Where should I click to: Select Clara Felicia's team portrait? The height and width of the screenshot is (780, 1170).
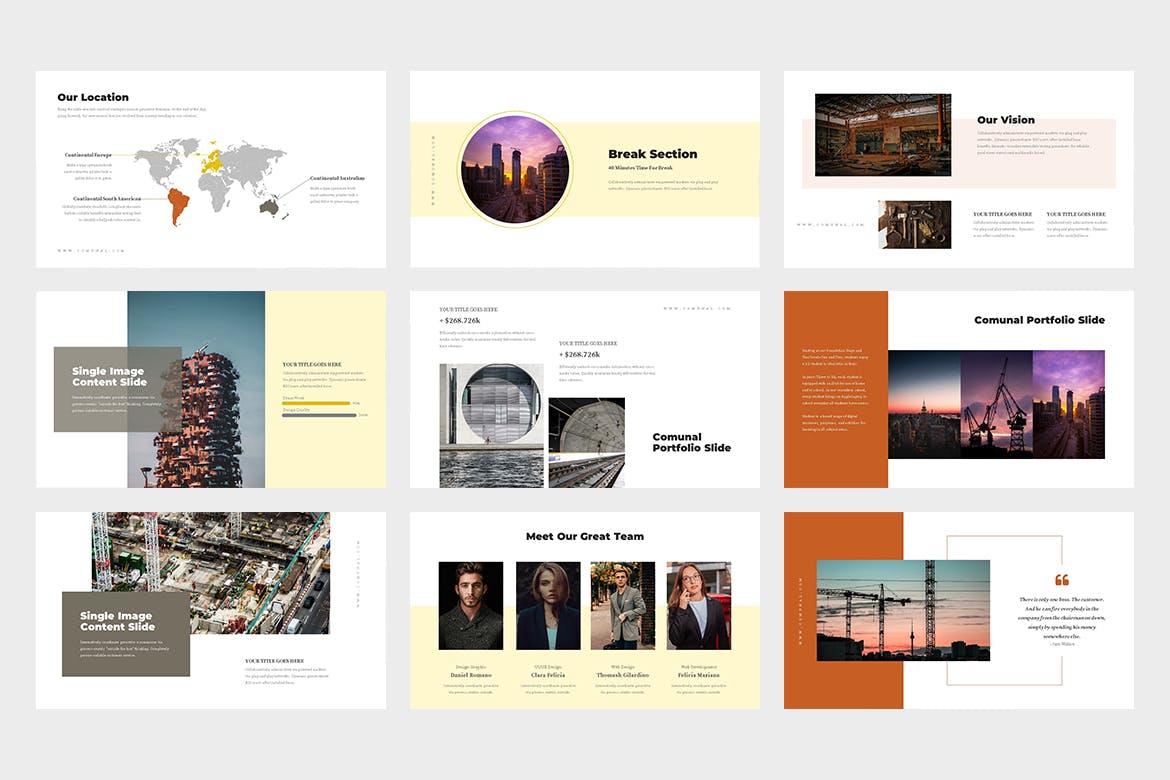tap(548, 605)
